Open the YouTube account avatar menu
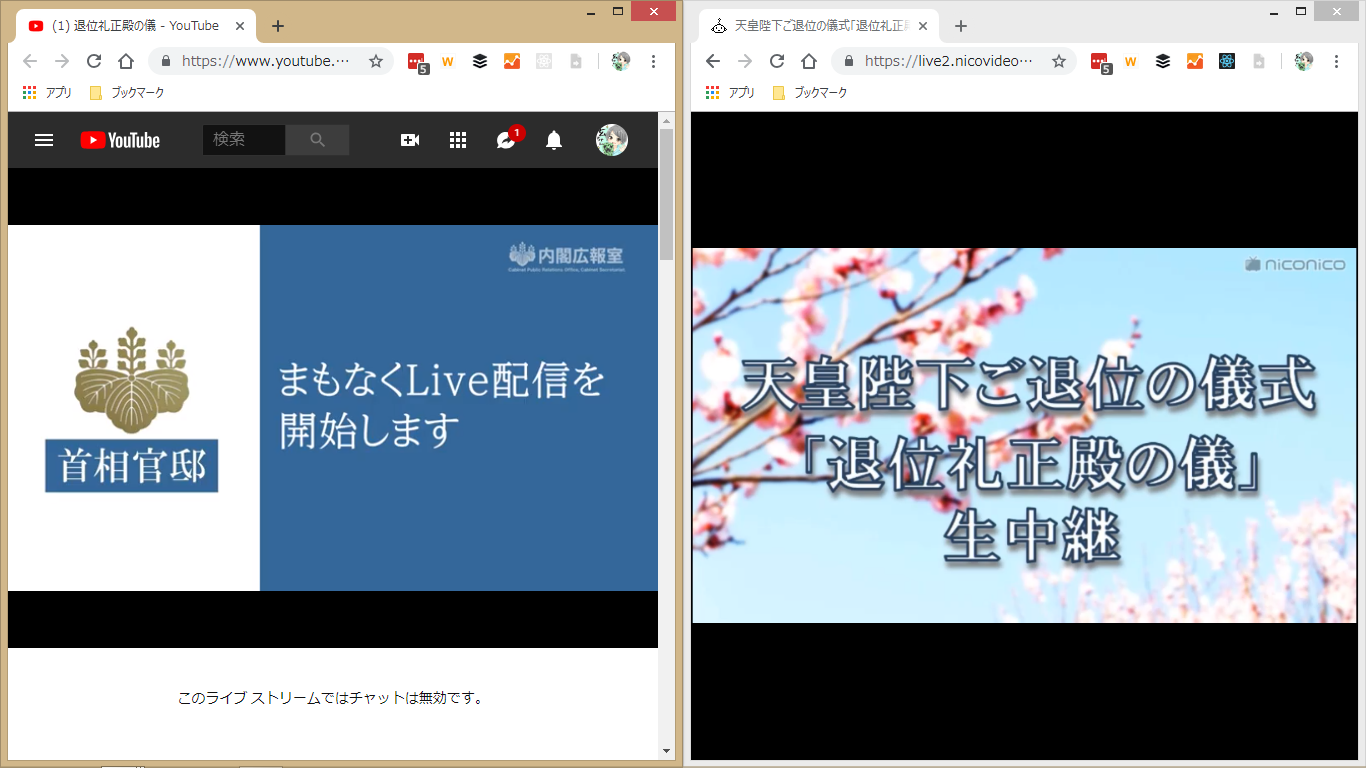Image resolution: width=1366 pixels, height=768 pixels. [612, 140]
